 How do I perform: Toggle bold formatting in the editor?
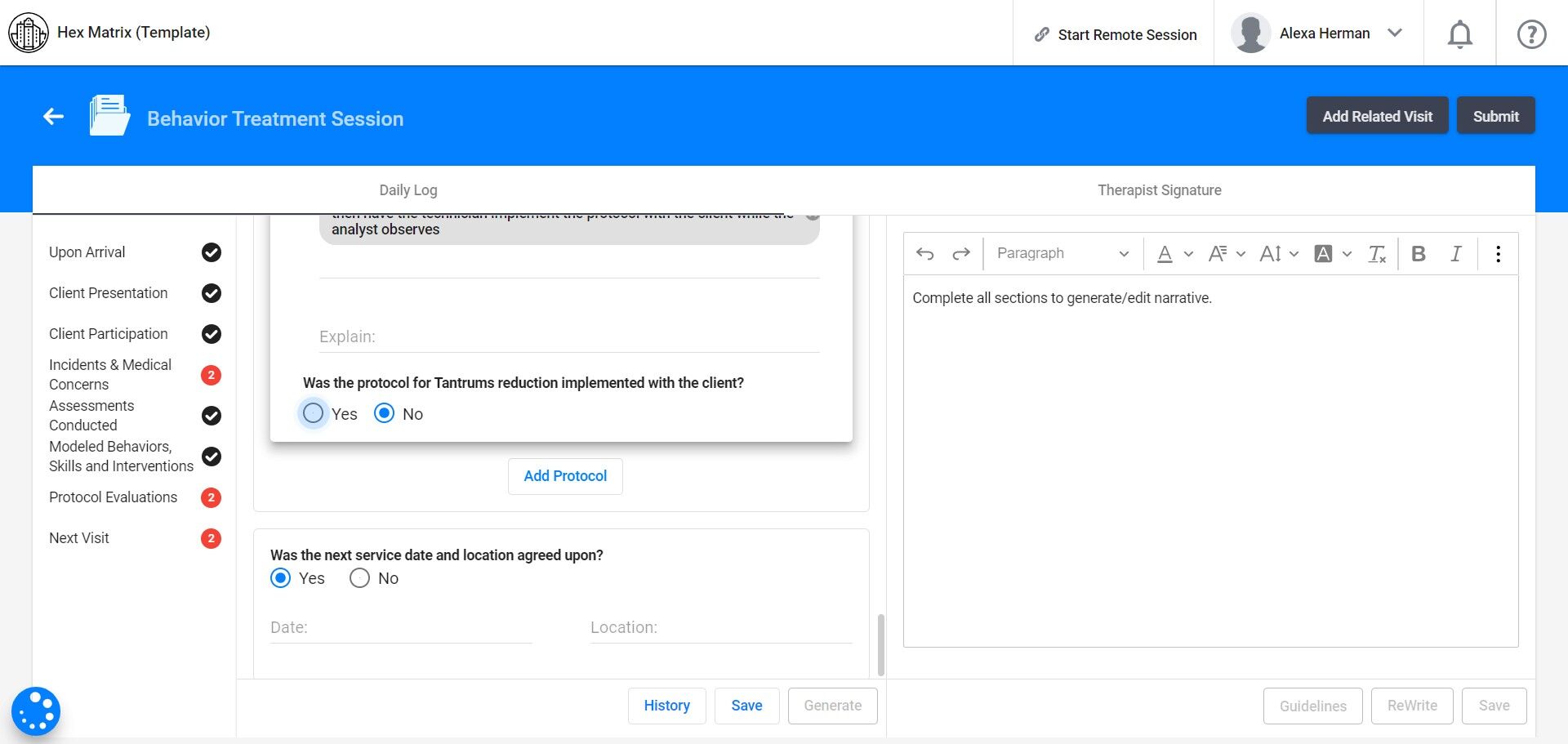(1419, 254)
